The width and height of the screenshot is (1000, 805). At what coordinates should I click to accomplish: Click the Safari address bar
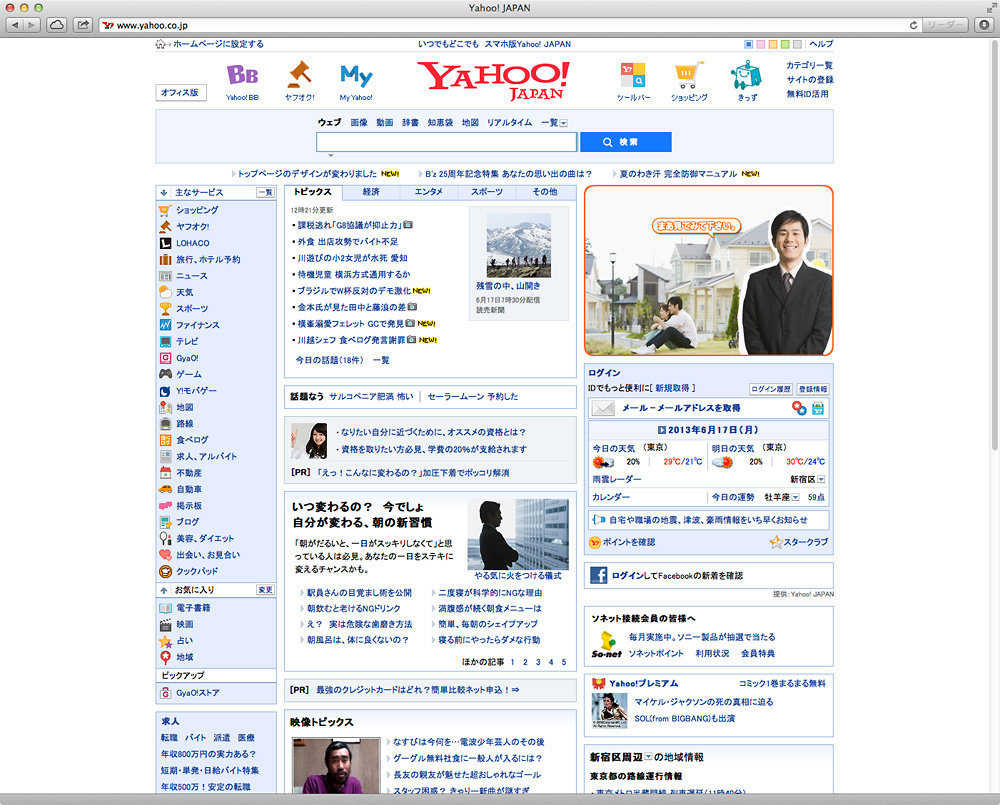coord(510,25)
